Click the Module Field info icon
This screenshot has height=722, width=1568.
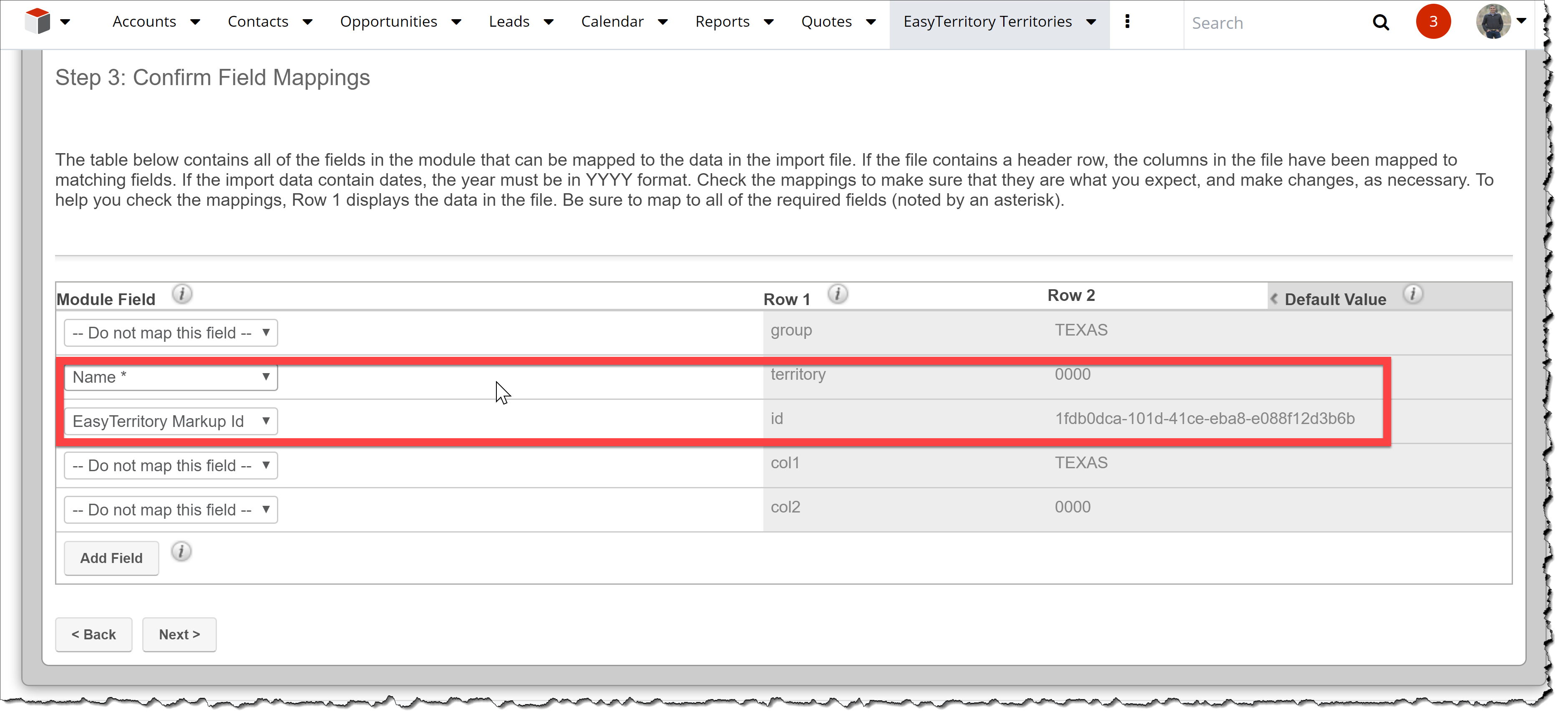pos(181,294)
